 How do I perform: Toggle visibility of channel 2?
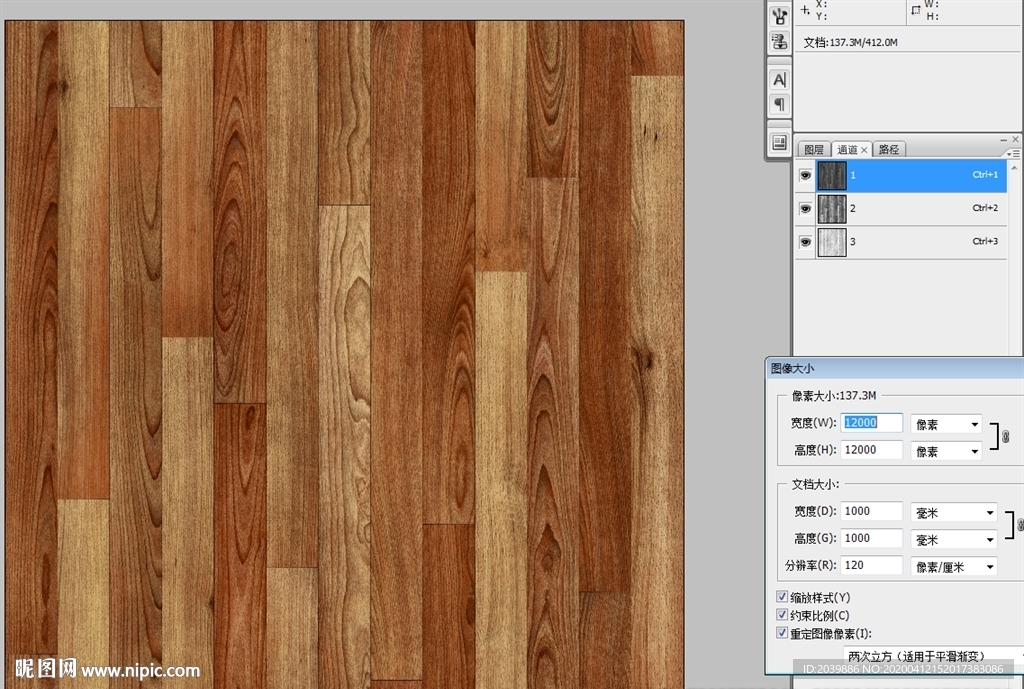(805, 208)
